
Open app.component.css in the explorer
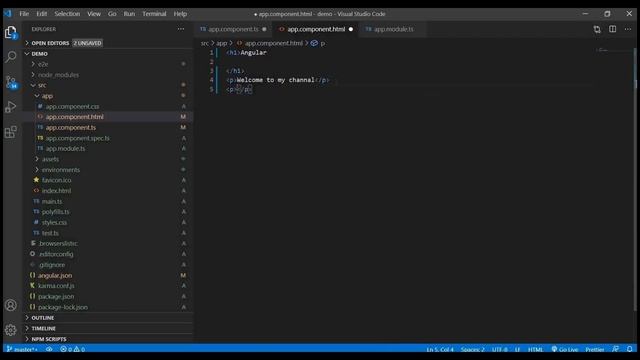click(x=72, y=106)
